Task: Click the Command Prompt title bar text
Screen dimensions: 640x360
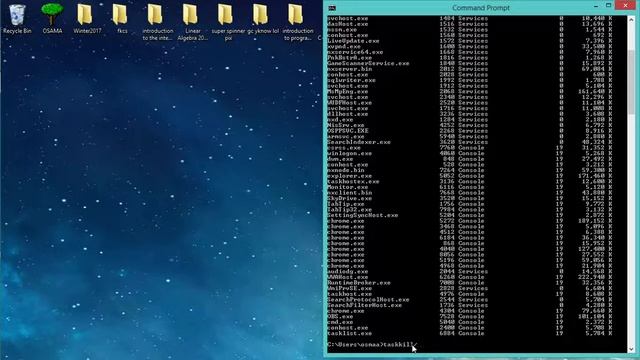Action: point(480,8)
